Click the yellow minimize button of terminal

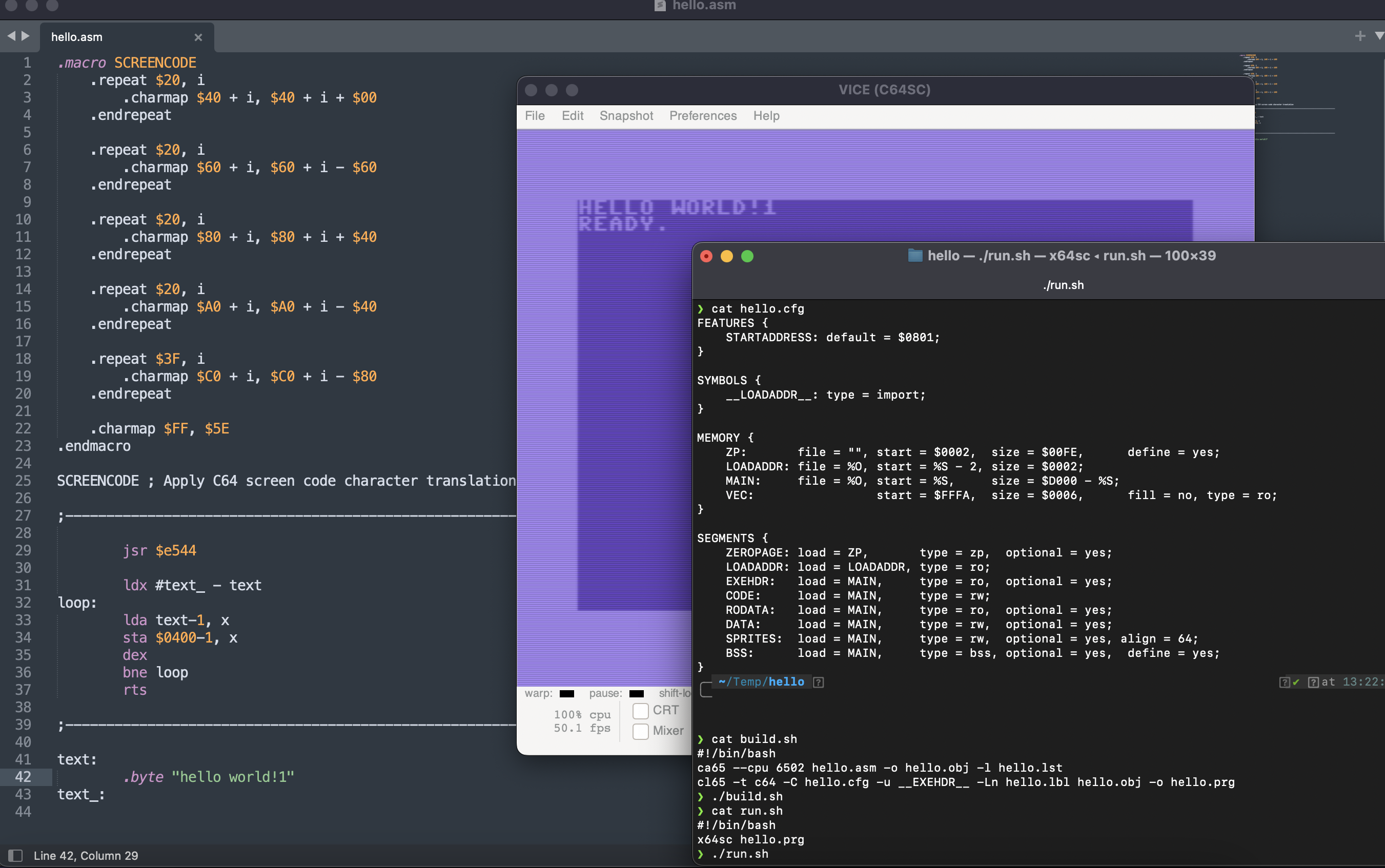tap(726, 256)
